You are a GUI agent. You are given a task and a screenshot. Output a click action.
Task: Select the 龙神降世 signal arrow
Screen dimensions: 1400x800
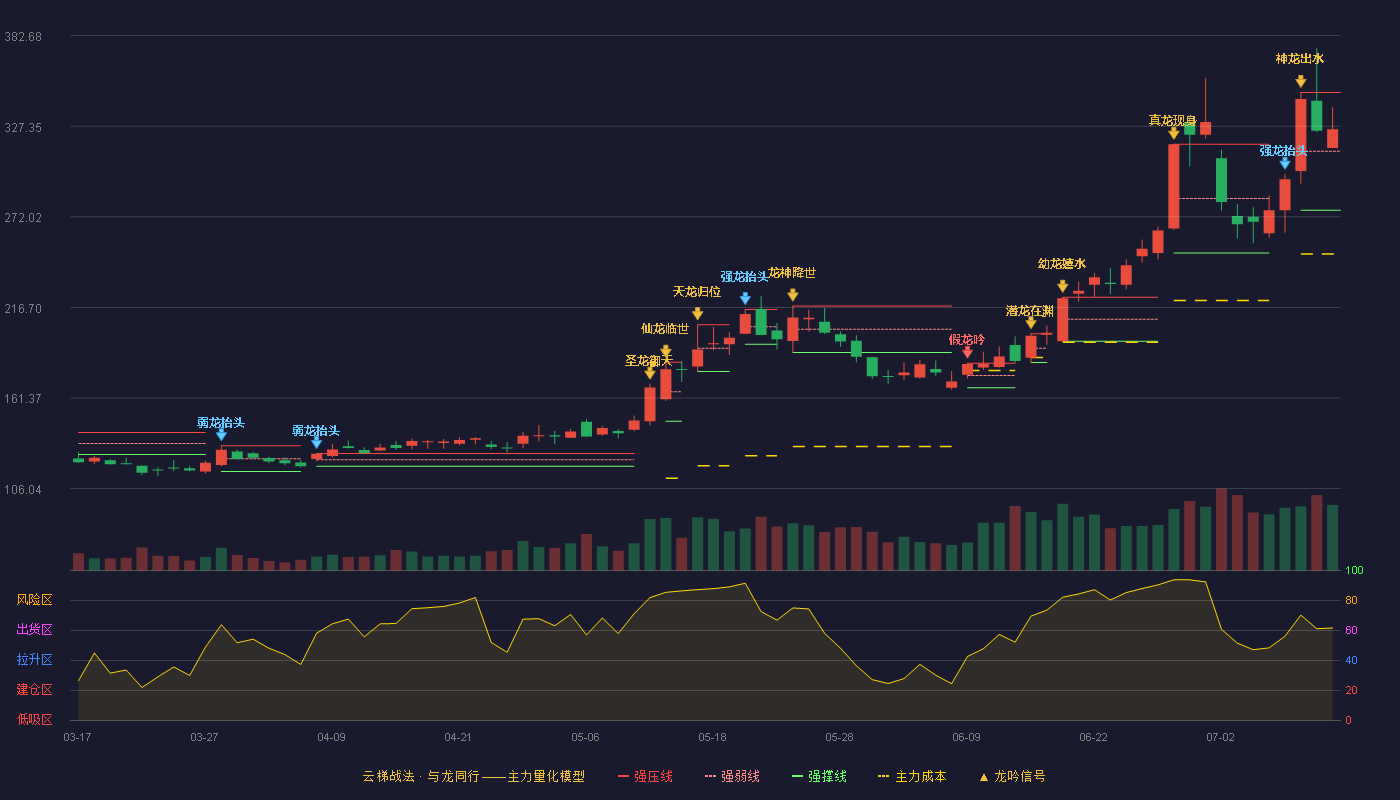792,295
